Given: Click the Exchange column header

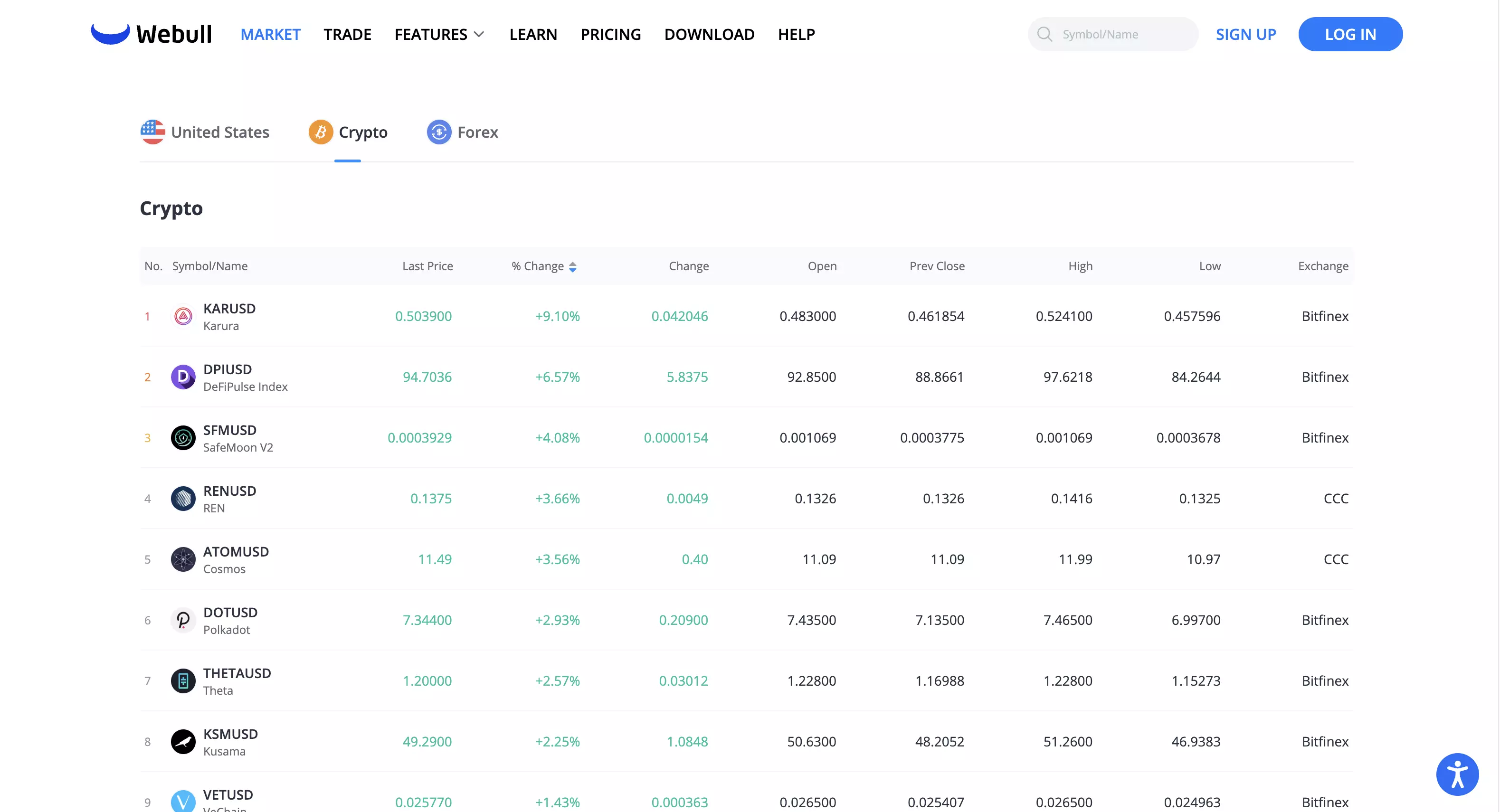Looking at the screenshot, I should pyautogui.click(x=1323, y=266).
